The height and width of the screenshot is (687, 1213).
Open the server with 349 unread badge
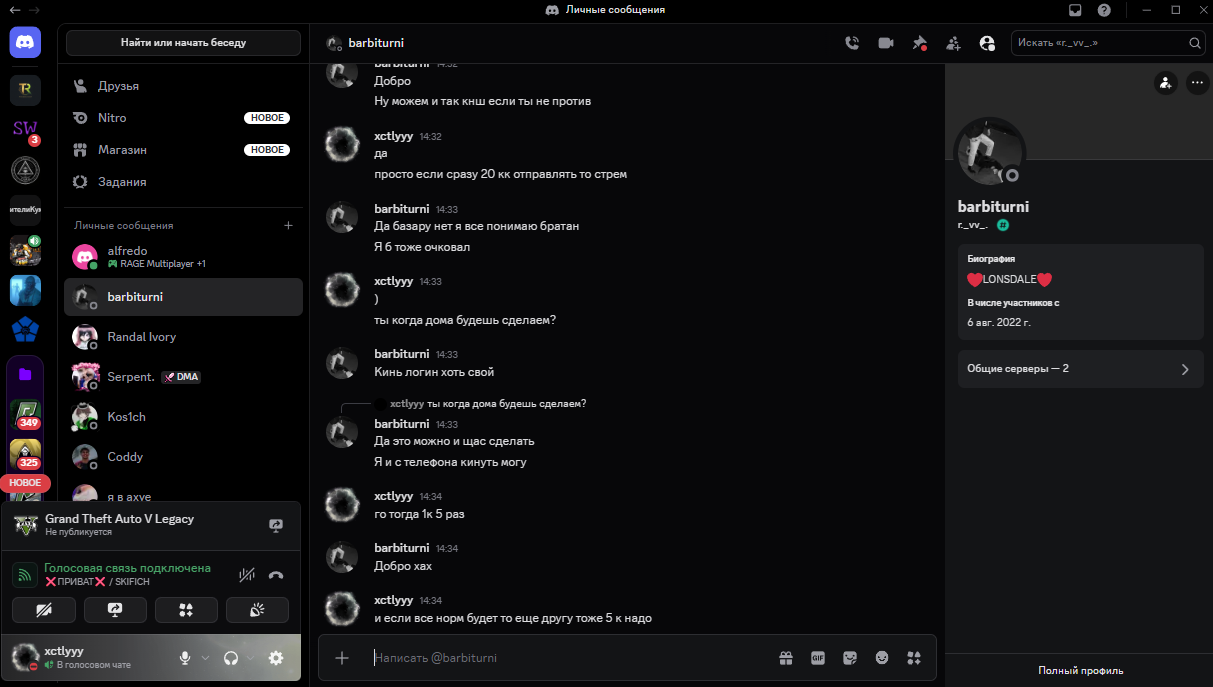[x=25, y=414]
